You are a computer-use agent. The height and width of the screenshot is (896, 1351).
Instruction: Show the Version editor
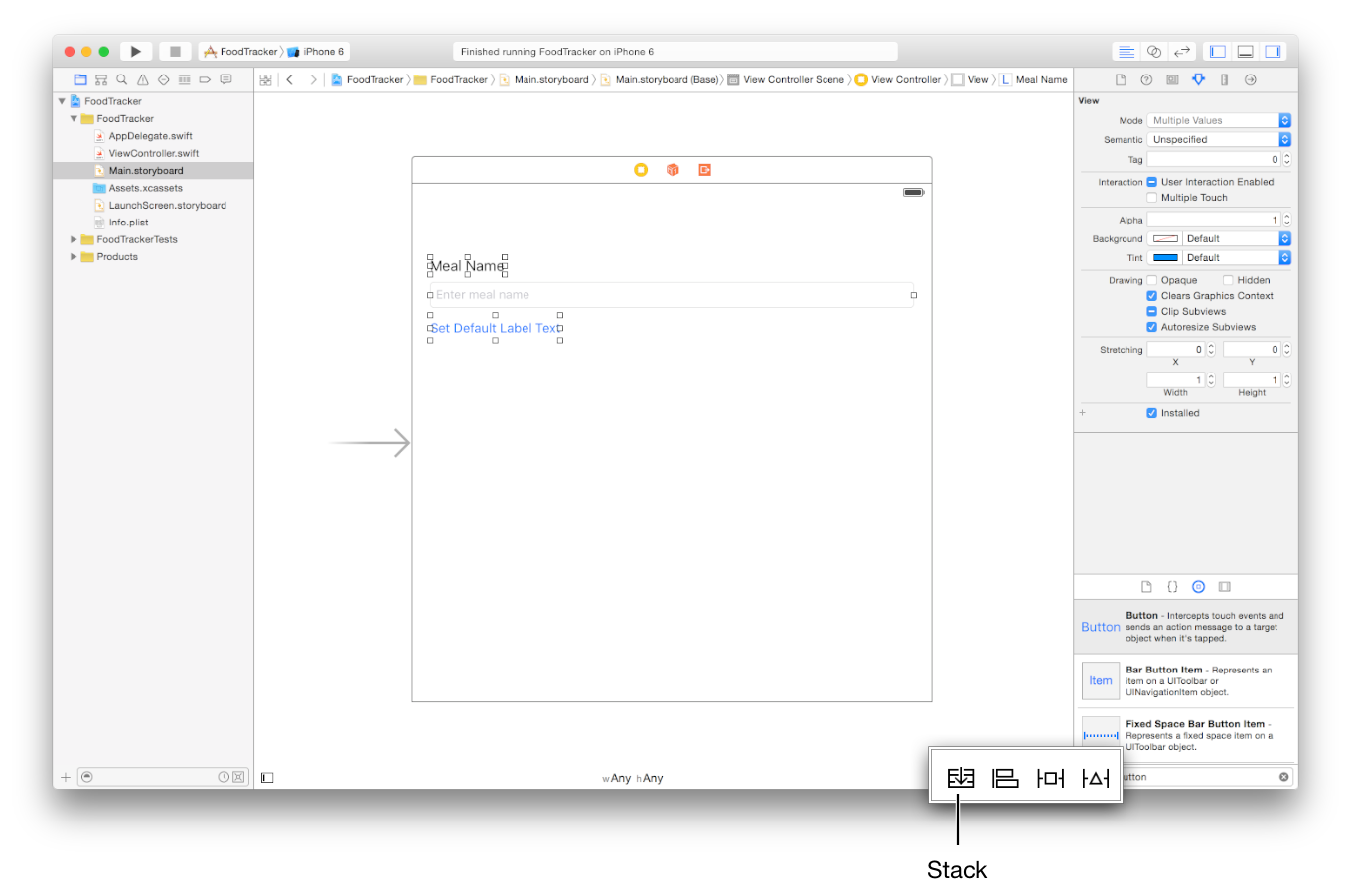(1182, 52)
